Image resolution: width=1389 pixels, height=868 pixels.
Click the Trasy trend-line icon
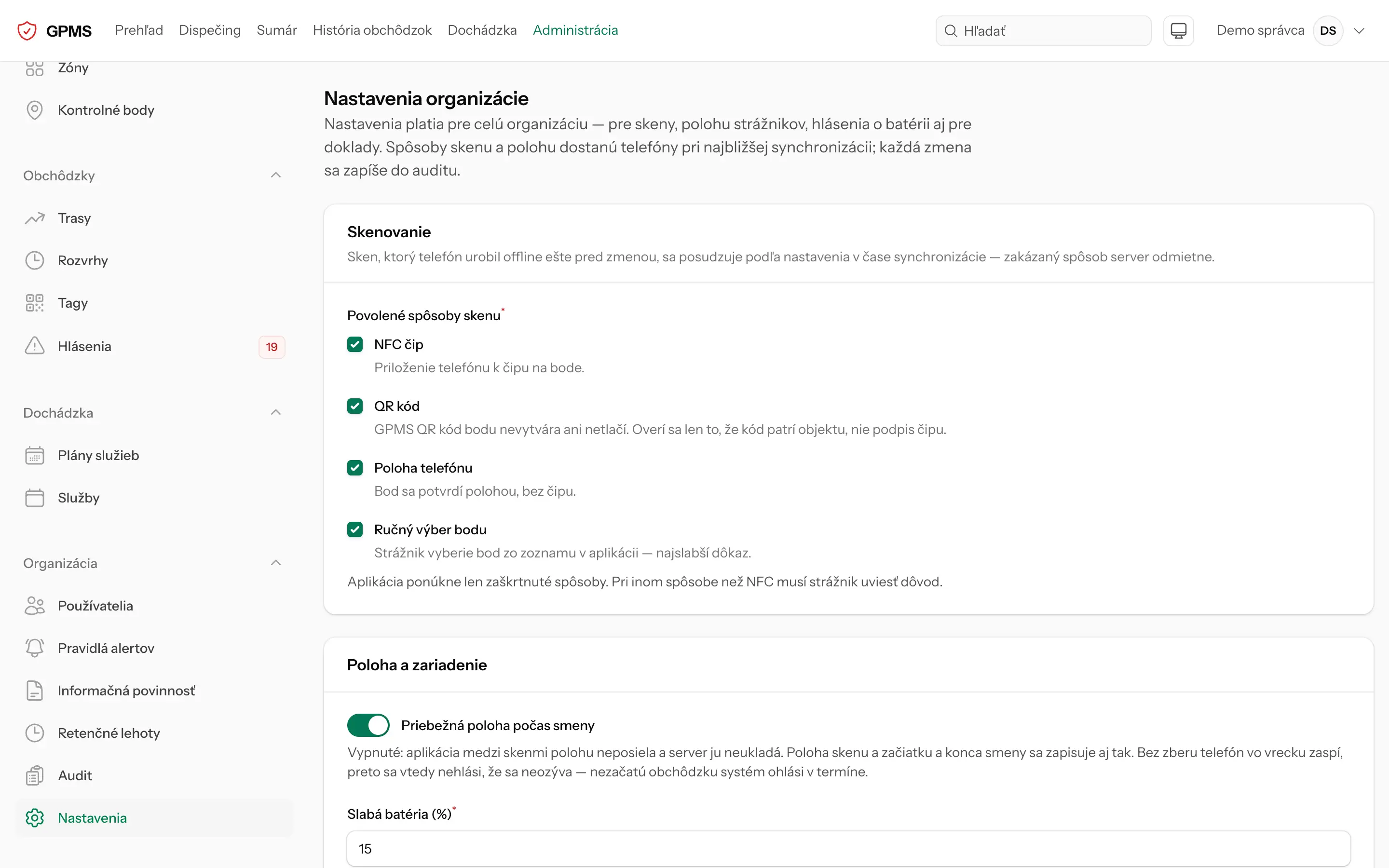tap(34, 218)
